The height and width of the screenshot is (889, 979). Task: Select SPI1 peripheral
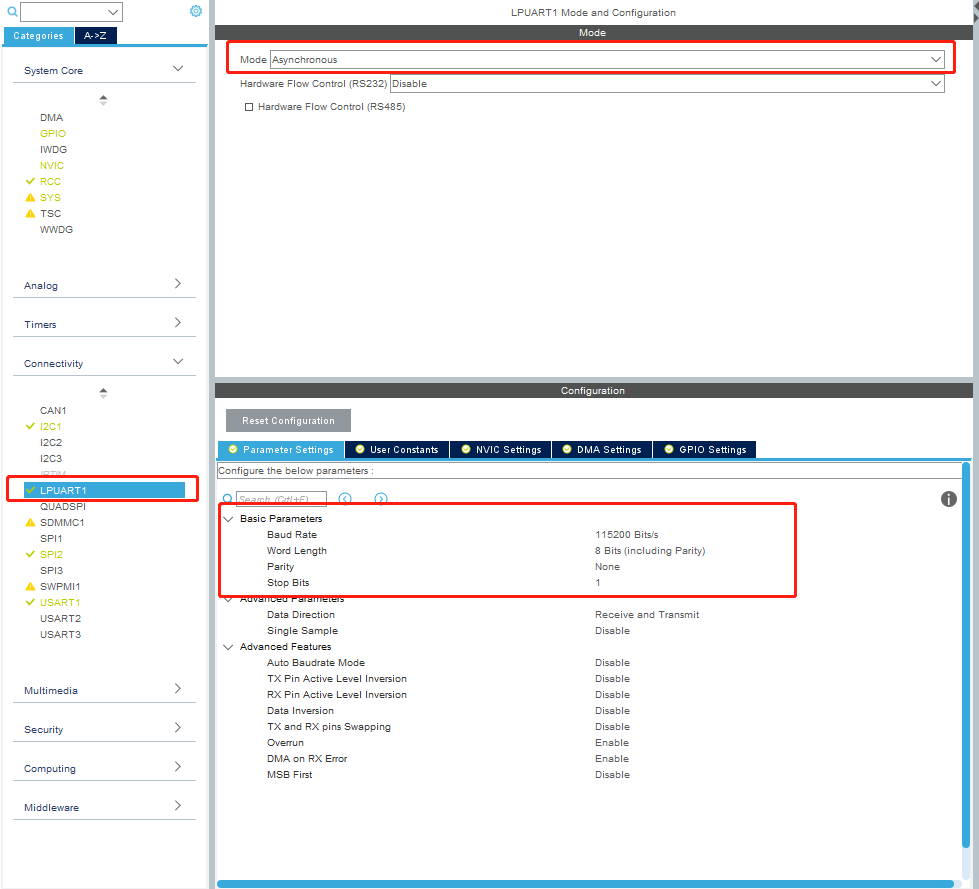tap(51, 539)
